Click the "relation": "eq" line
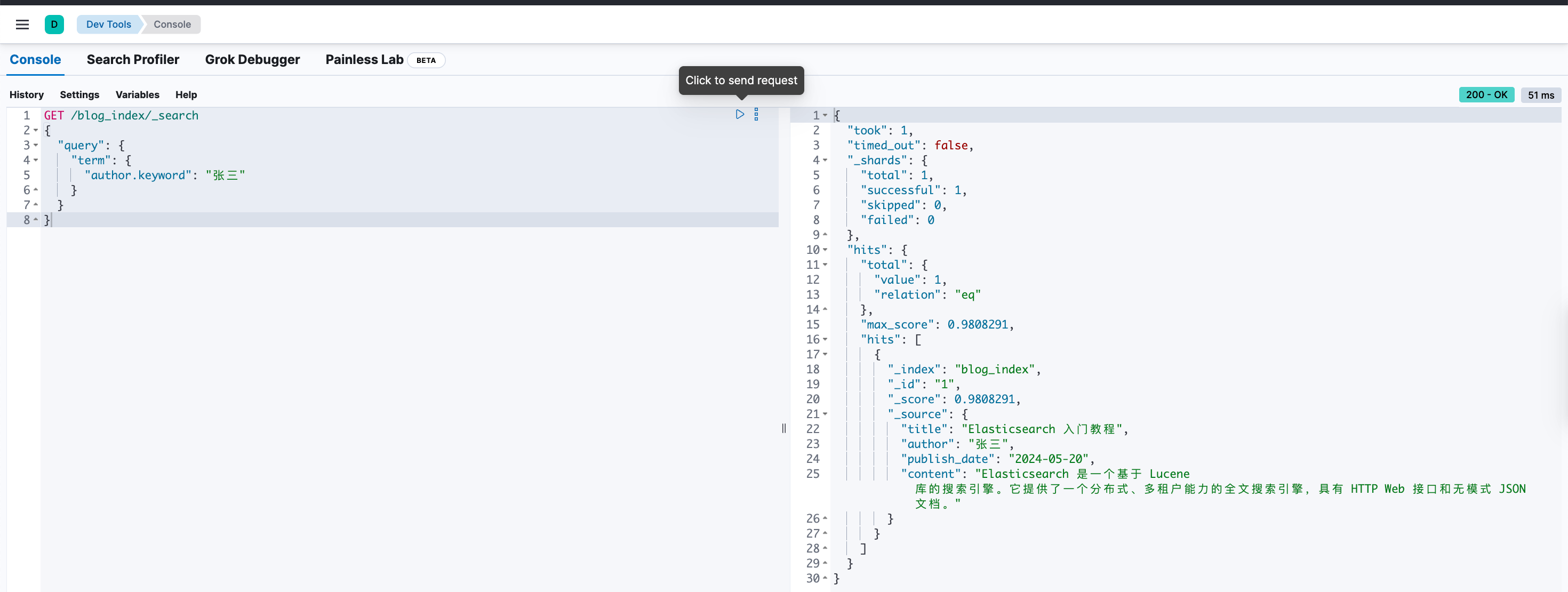The width and height of the screenshot is (1568, 592). pyautogui.click(x=927, y=294)
